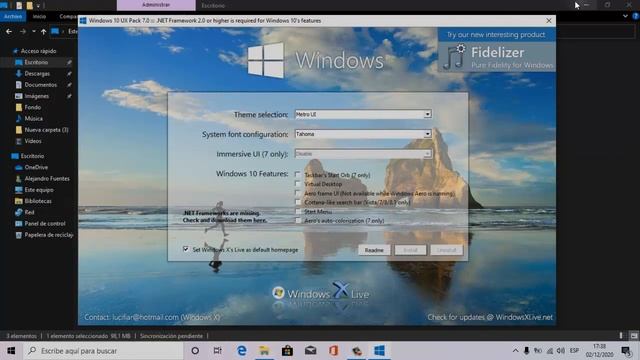Close the Windows 10 UX Pack window
Viewport: 640px width, 360px height.
click(x=549, y=20)
